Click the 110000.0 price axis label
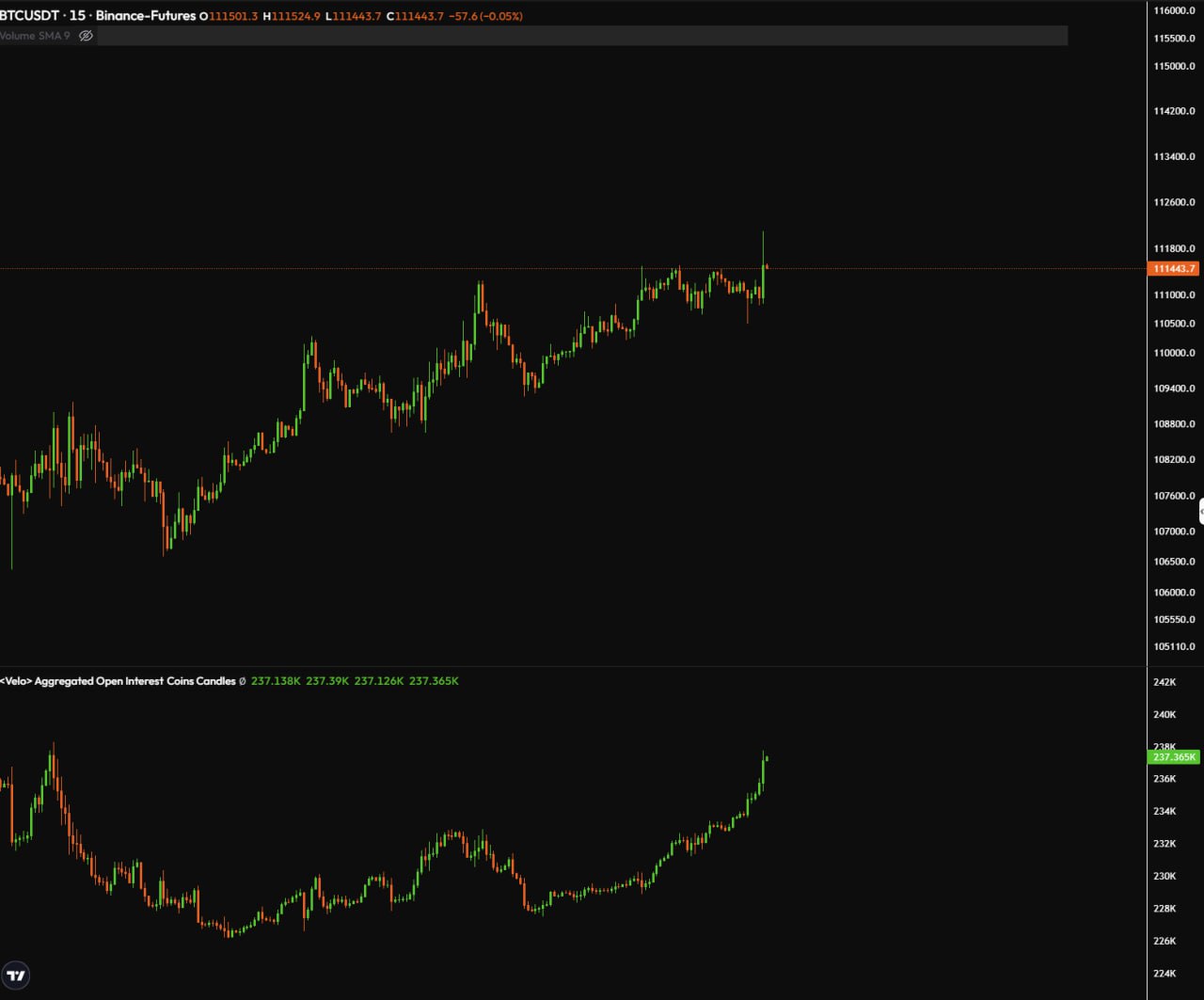 pos(1174,353)
